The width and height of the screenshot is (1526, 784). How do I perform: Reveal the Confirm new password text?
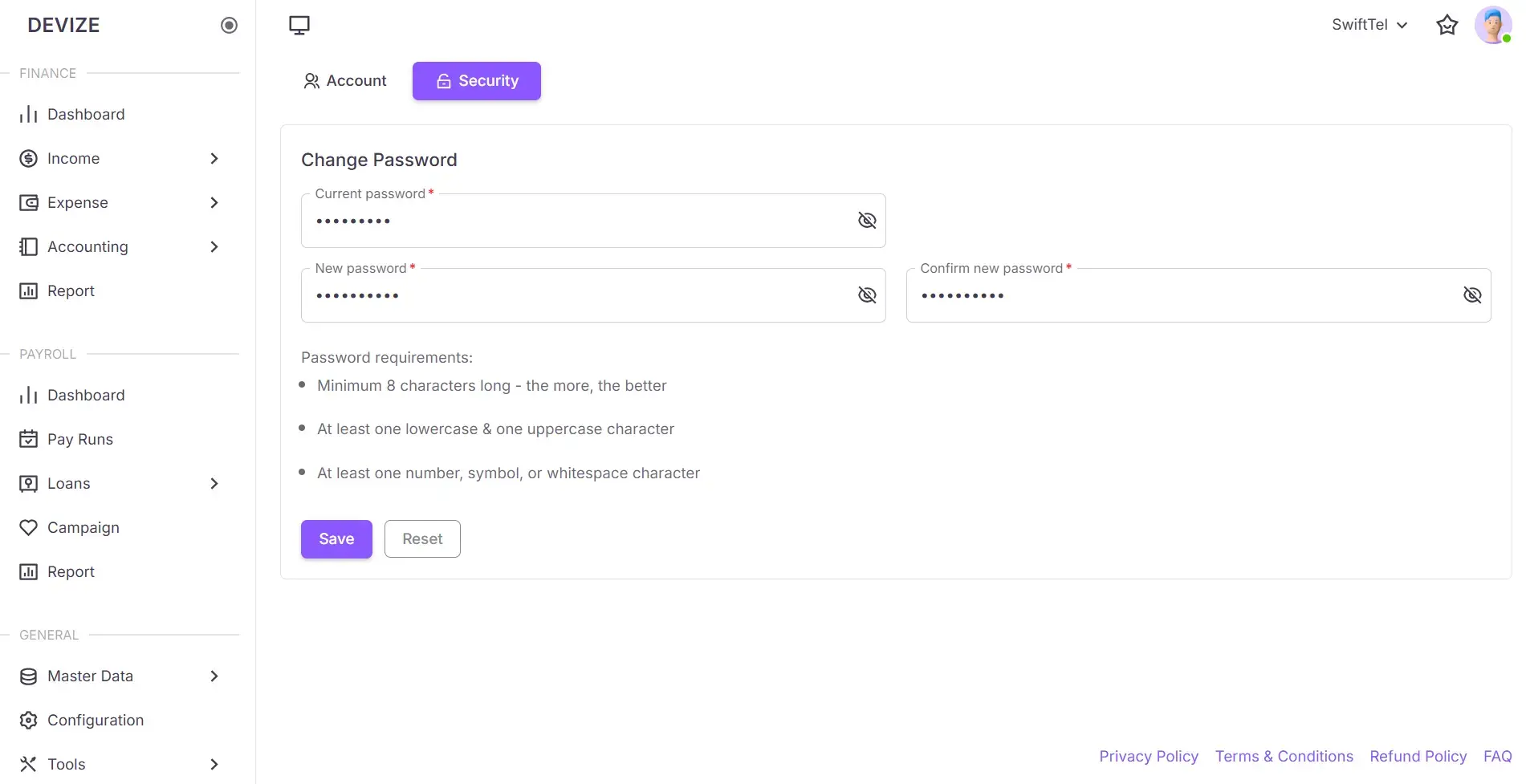1472,295
